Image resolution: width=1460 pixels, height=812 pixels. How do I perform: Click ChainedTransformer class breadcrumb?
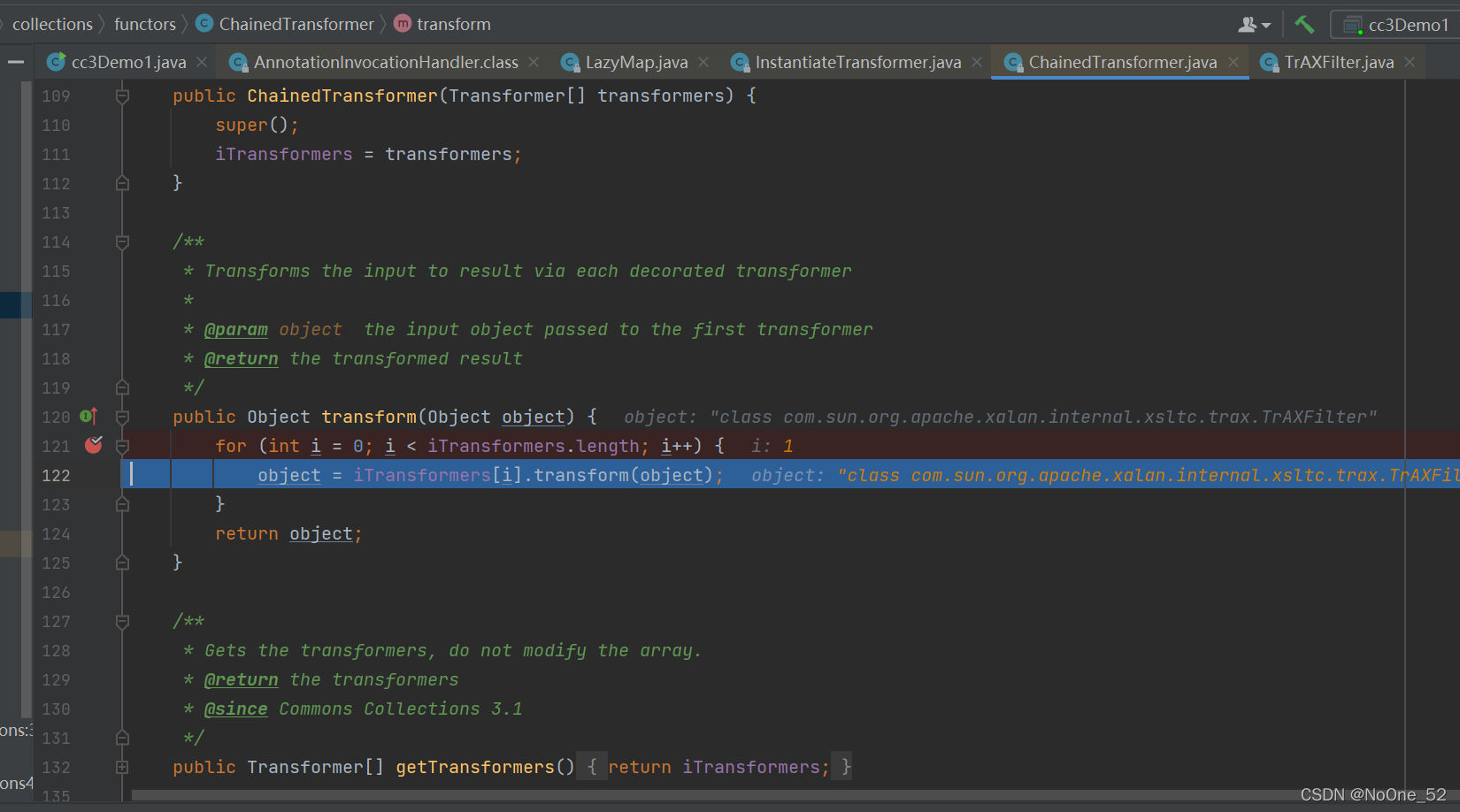tap(285, 24)
